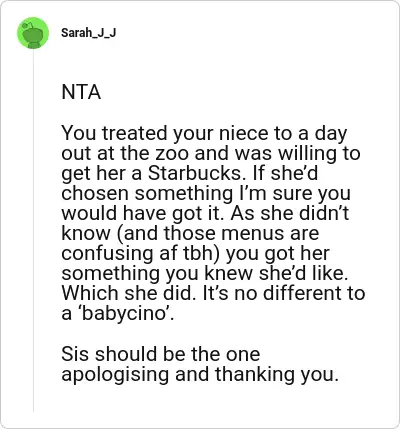Image resolution: width=400 pixels, height=429 pixels.
Task: Click the green Reddit Snoo avatar
Action: pos(33,33)
